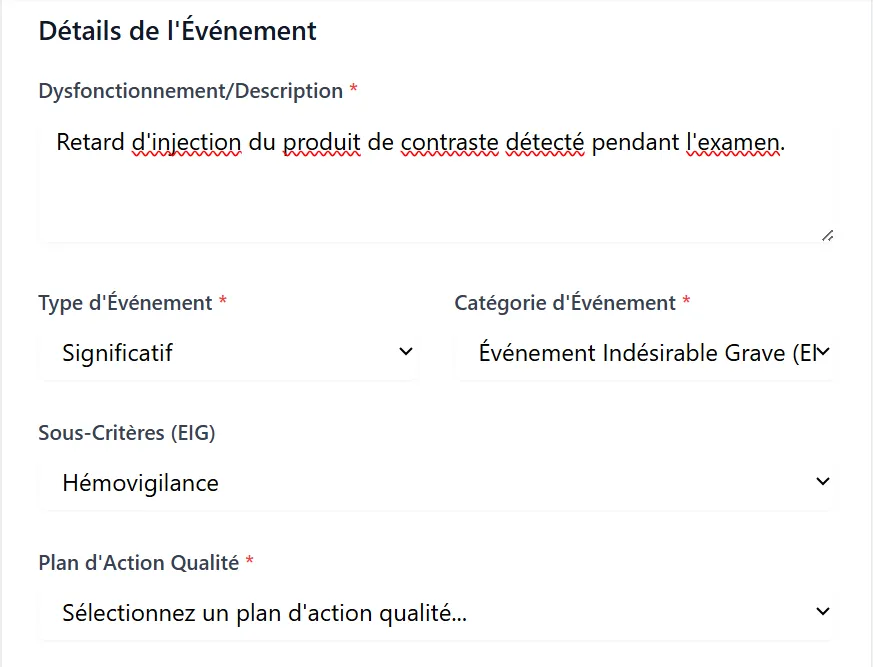The height and width of the screenshot is (667, 873).
Task: Open the Sélectionnez un plan d'action qualité dropdown
Action: pos(436,612)
